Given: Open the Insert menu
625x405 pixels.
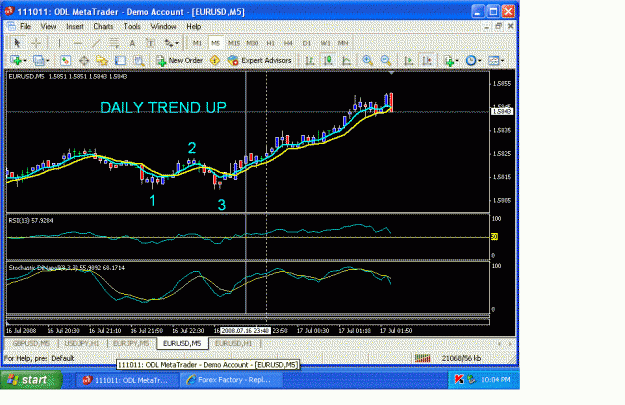Looking at the screenshot, I should pyautogui.click(x=75, y=27).
